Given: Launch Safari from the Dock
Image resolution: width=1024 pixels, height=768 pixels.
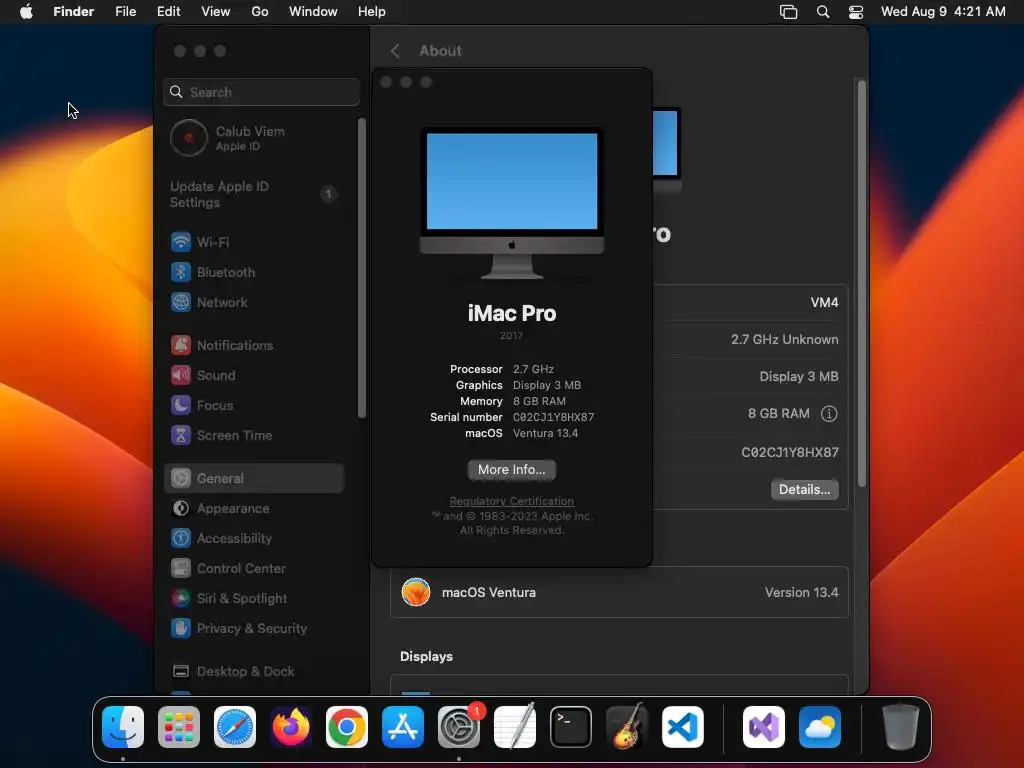Looking at the screenshot, I should tap(235, 727).
